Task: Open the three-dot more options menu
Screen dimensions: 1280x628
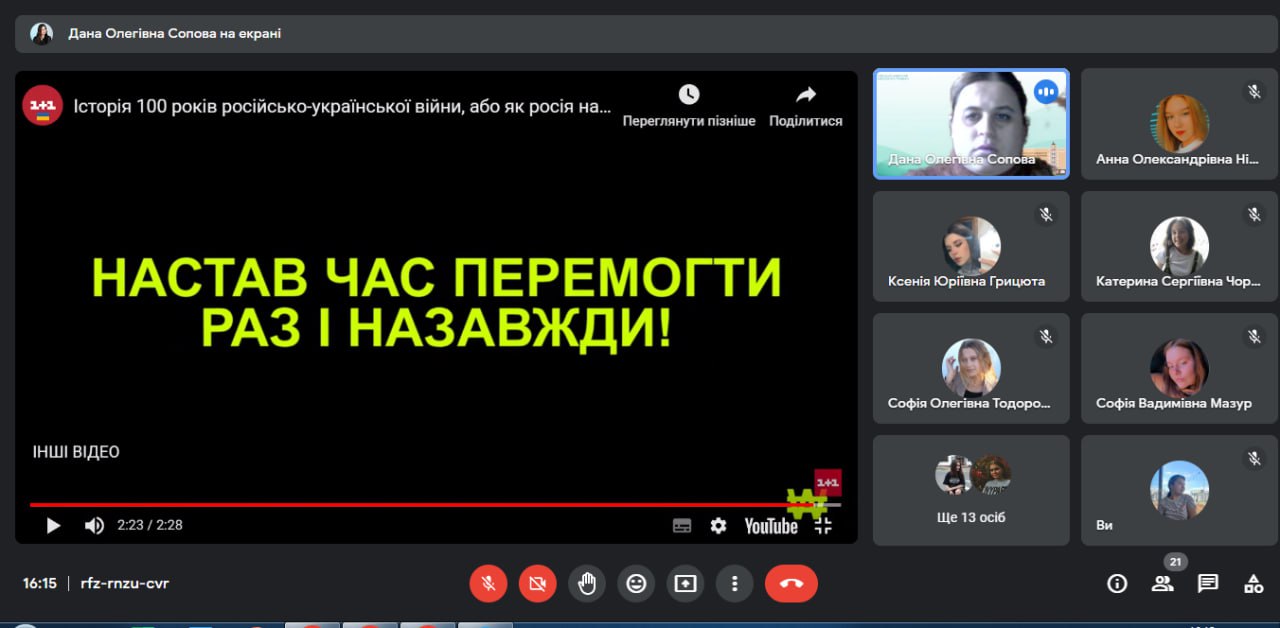Action: 734,583
